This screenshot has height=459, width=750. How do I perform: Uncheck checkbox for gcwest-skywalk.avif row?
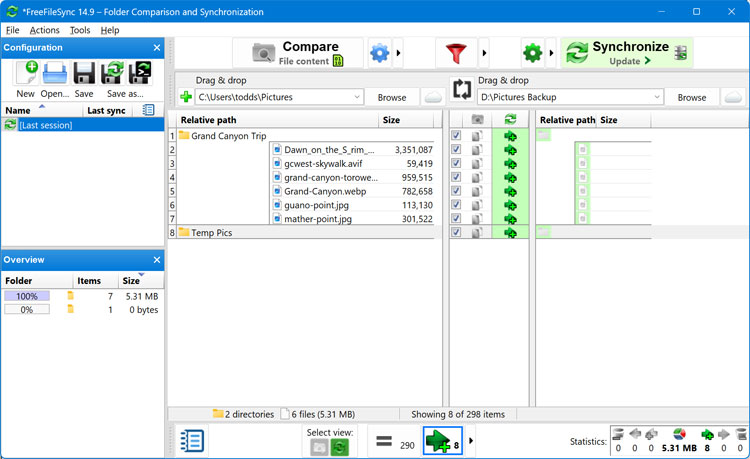coord(456,163)
